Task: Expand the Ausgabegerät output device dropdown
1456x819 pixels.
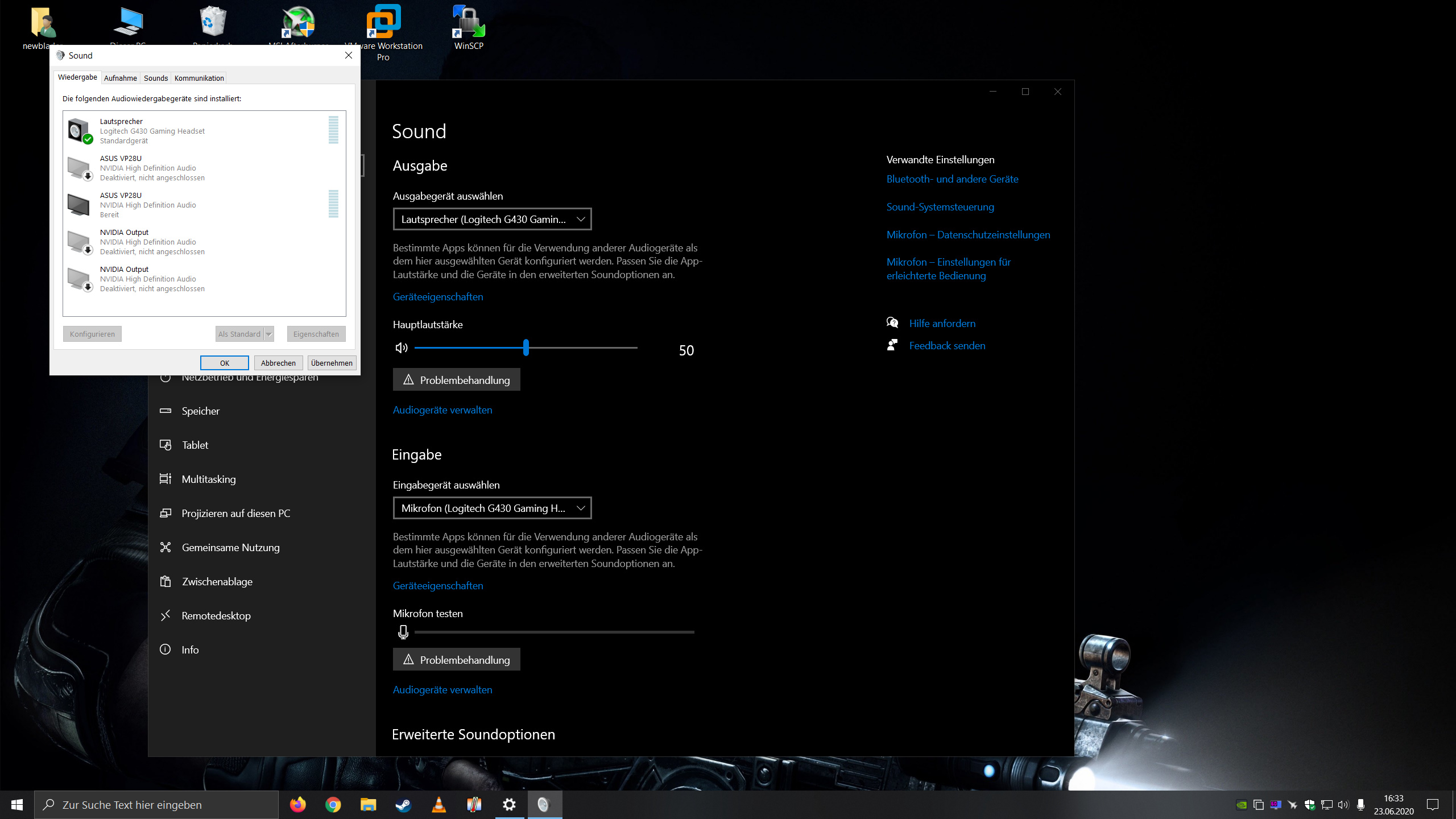Action: (492, 219)
